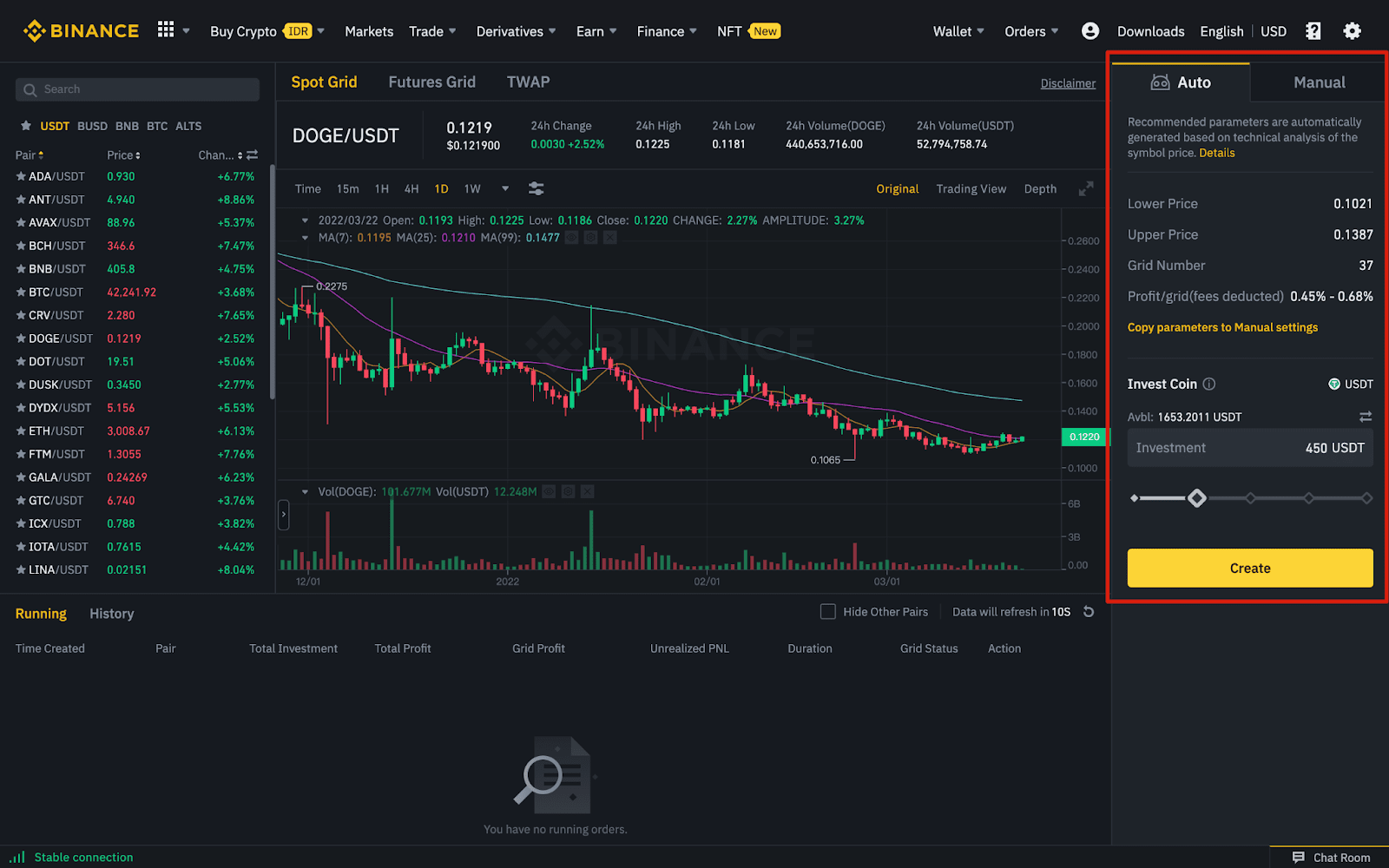This screenshot has width=1389, height=868.
Task: Open Markets menu item
Action: pyautogui.click(x=369, y=31)
